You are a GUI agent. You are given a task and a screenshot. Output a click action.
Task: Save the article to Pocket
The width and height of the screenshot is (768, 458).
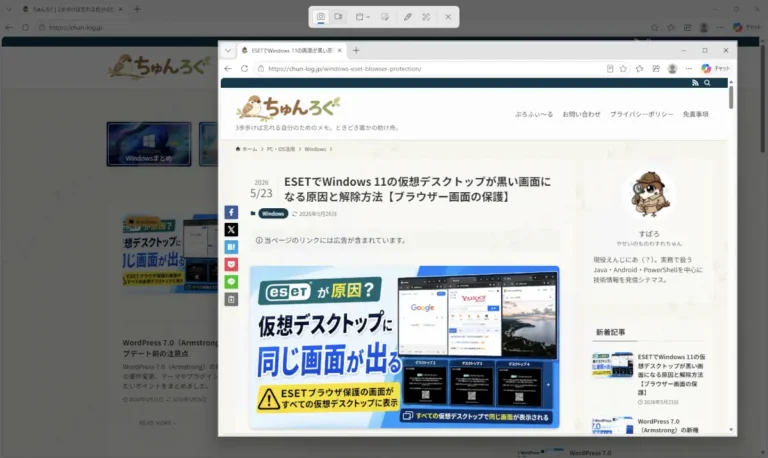click(231, 265)
